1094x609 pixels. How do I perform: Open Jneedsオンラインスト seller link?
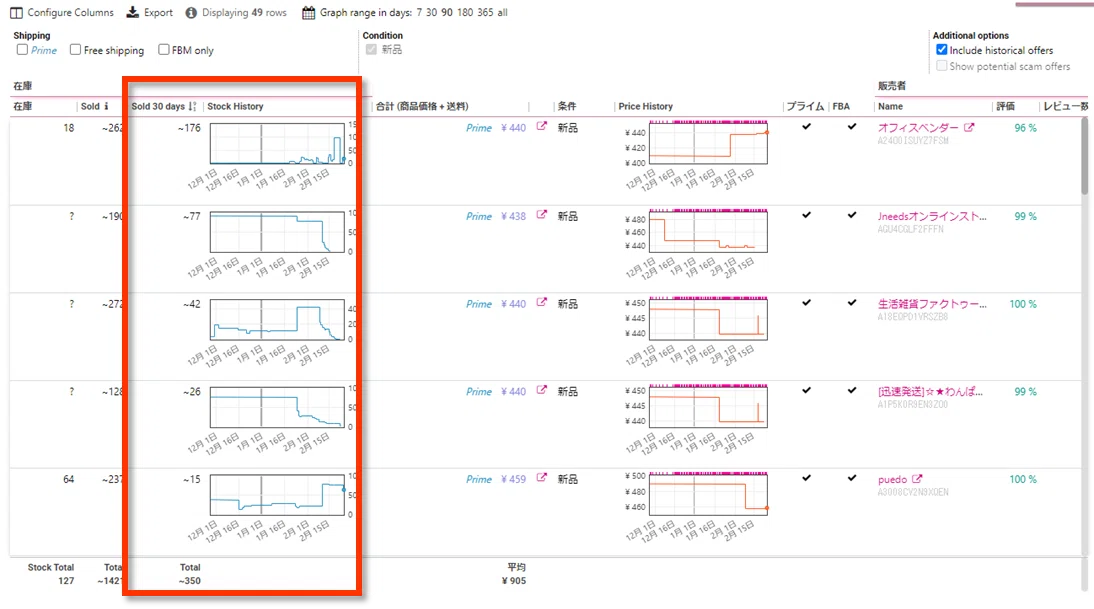pyautogui.click(x=932, y=216)
